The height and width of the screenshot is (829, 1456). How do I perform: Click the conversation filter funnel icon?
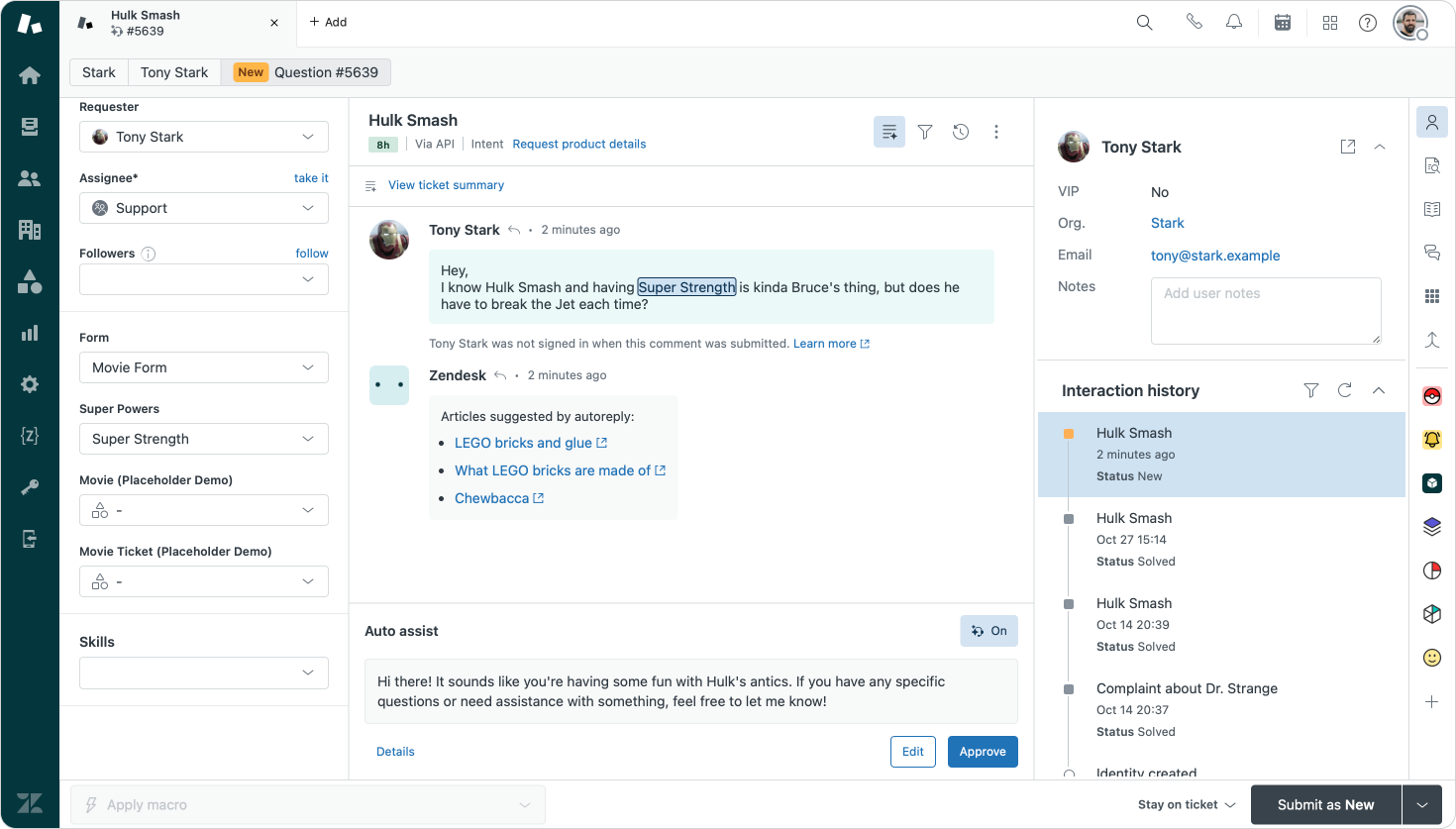[925, 132]
